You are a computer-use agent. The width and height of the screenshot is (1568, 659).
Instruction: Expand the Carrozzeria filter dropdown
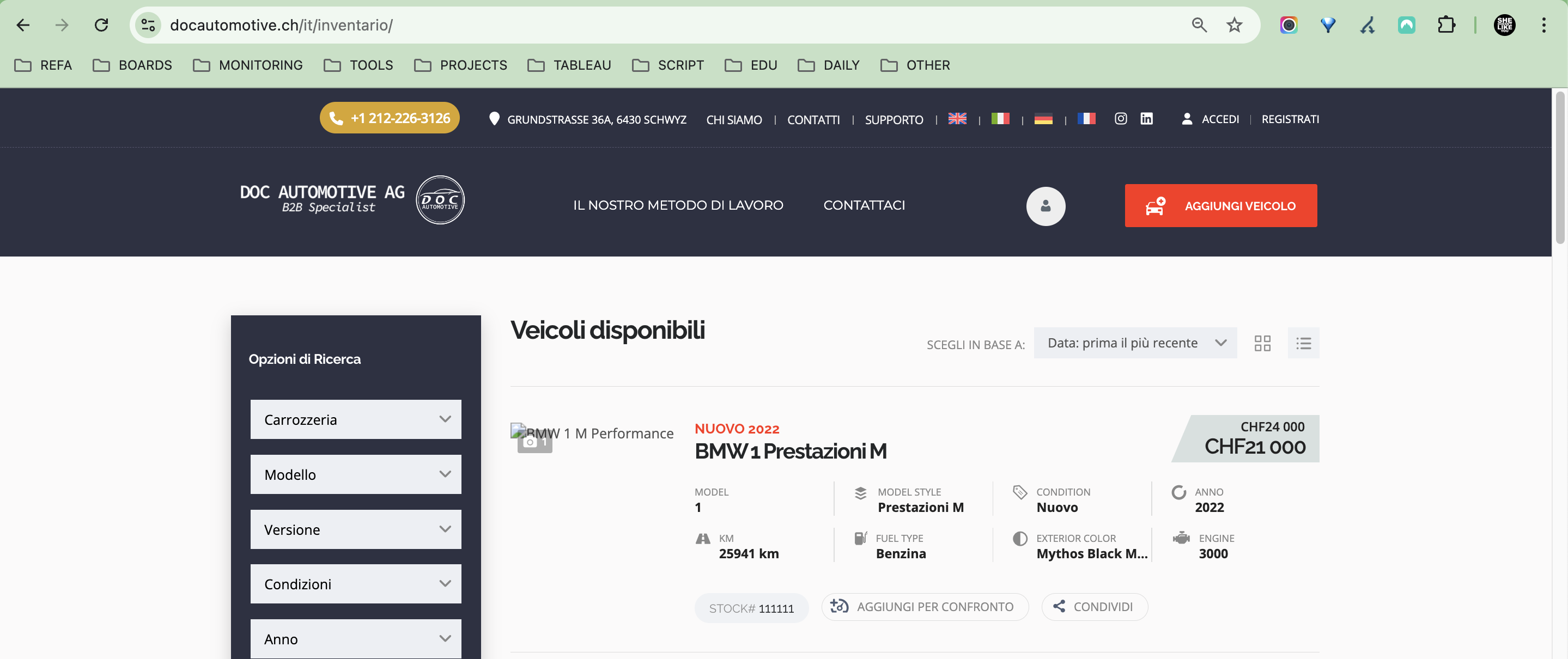click(x=355, y=419)
